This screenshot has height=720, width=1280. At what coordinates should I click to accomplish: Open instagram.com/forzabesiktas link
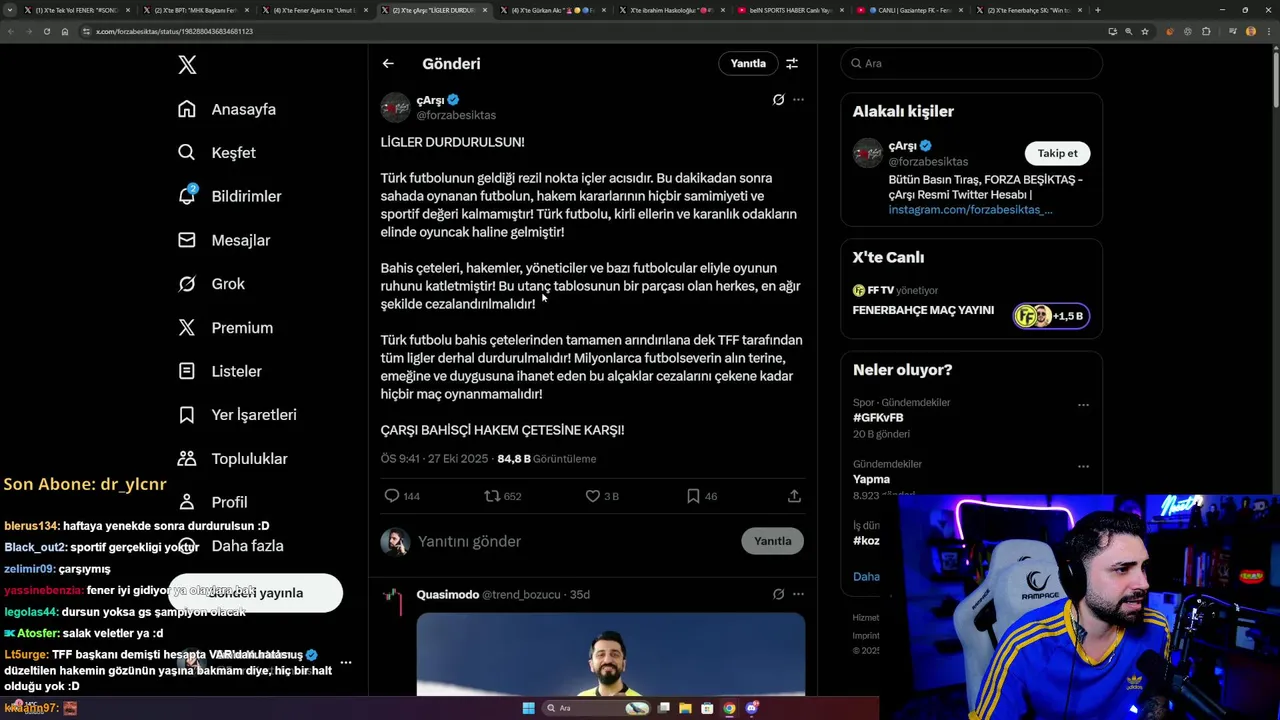click(x=970, y=210)
